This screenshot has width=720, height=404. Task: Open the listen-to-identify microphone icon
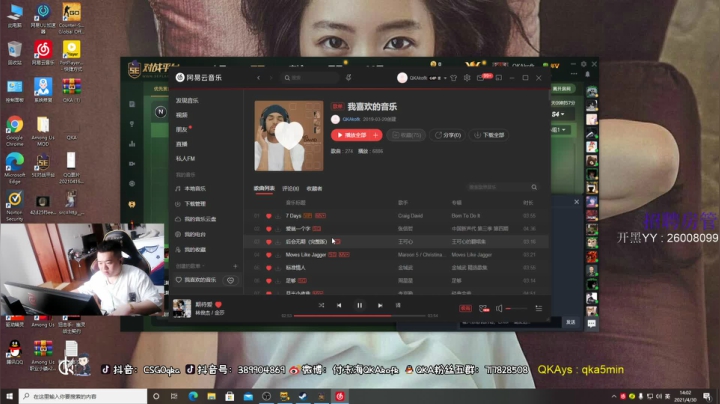tap(349, 78)
